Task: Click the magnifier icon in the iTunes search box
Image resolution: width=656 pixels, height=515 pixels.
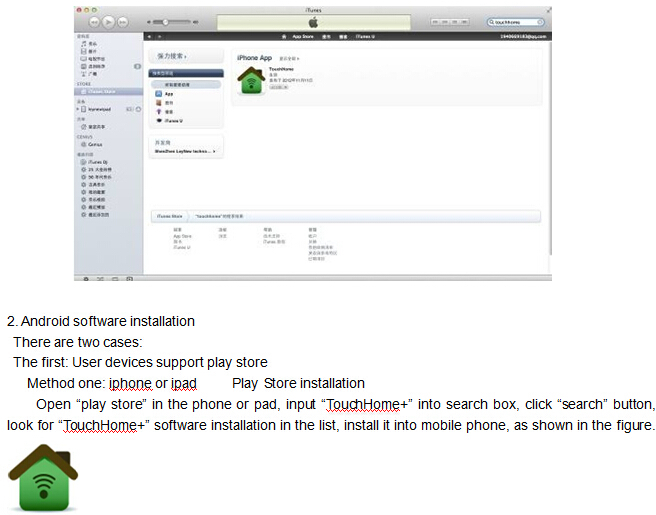Action: [x=491, y=22]
